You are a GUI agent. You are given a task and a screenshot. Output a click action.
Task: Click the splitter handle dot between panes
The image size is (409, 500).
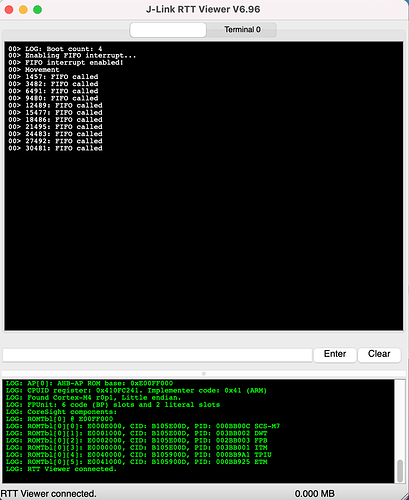204,373
